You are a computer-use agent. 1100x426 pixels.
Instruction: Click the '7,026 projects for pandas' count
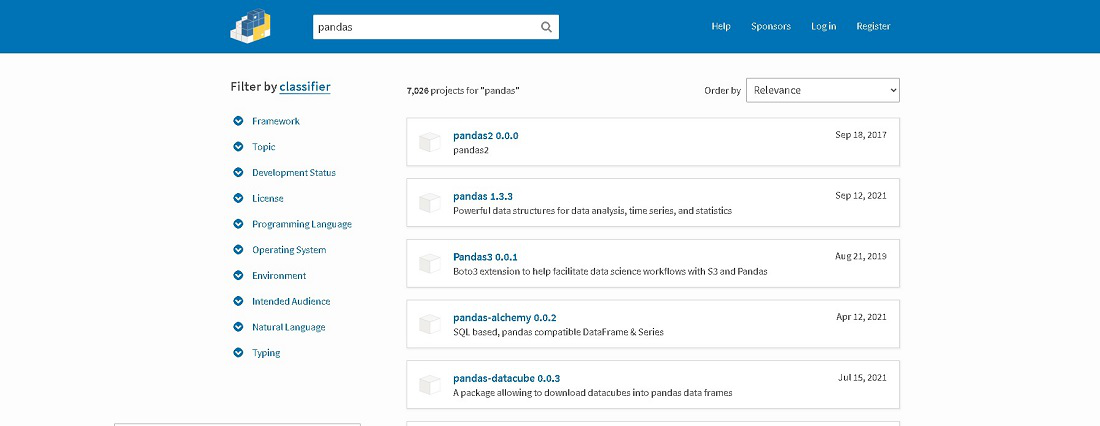point(463,91)
